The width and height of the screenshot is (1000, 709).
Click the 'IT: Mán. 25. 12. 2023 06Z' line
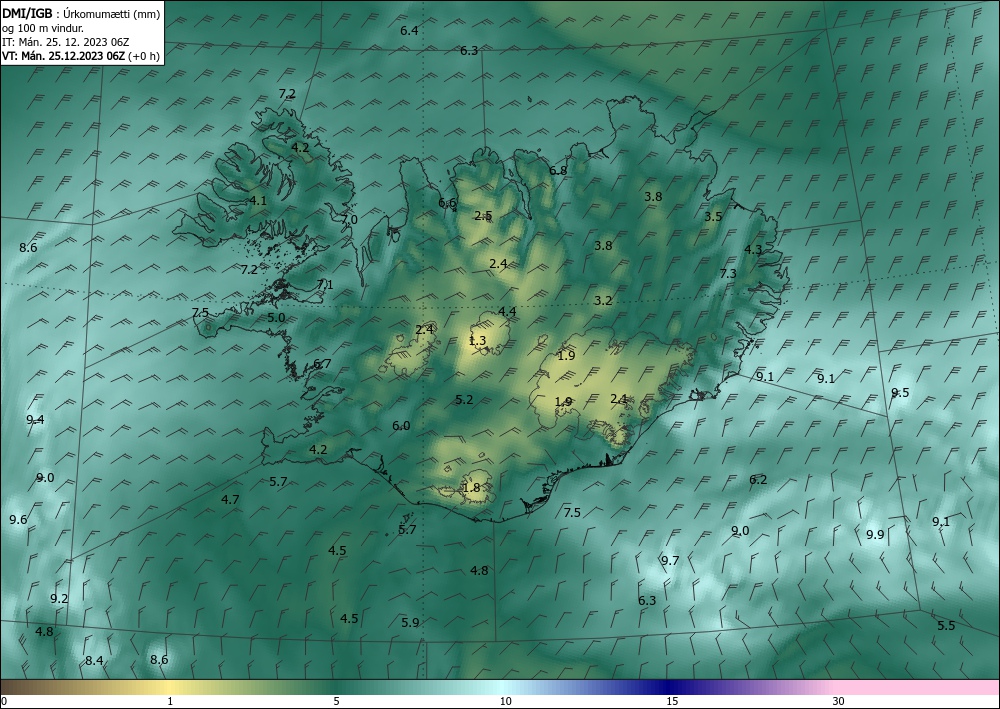[66, 42]
